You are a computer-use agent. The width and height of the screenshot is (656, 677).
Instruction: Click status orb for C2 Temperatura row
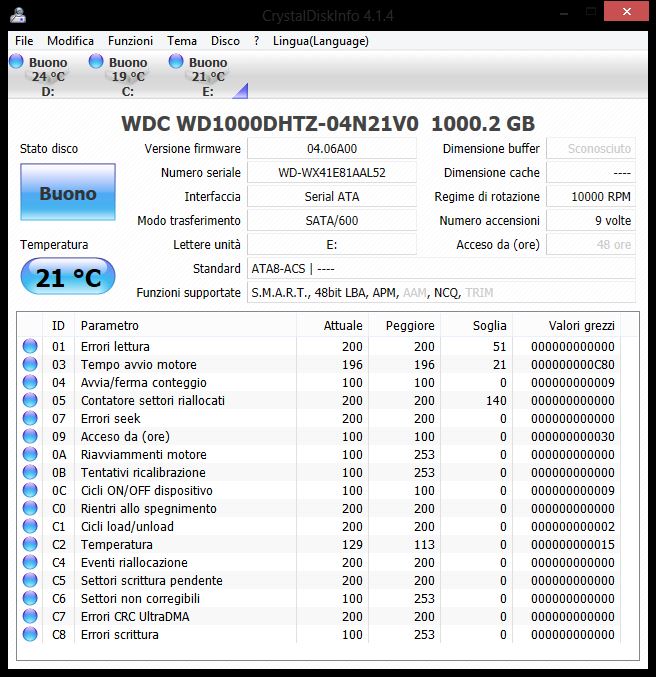point(30,544)
